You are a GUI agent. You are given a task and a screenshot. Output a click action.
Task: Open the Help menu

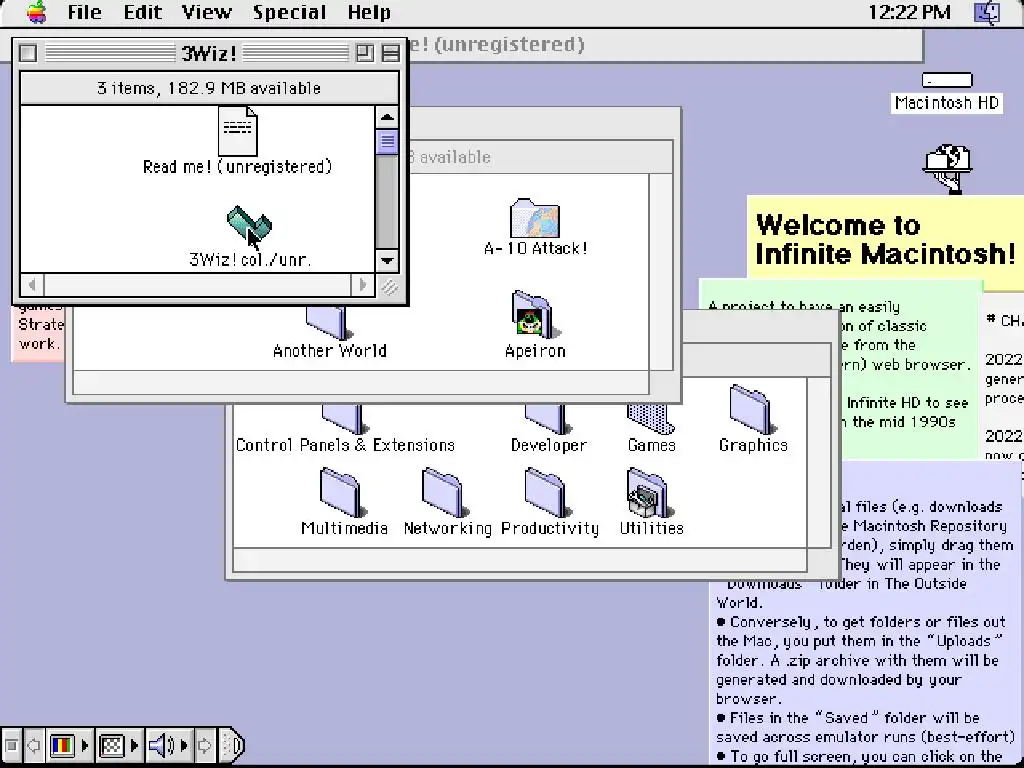click(x=369, y=12)
